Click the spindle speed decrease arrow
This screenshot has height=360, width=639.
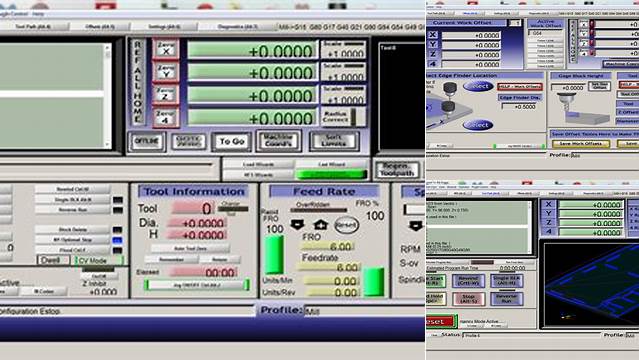pos(416,225)
